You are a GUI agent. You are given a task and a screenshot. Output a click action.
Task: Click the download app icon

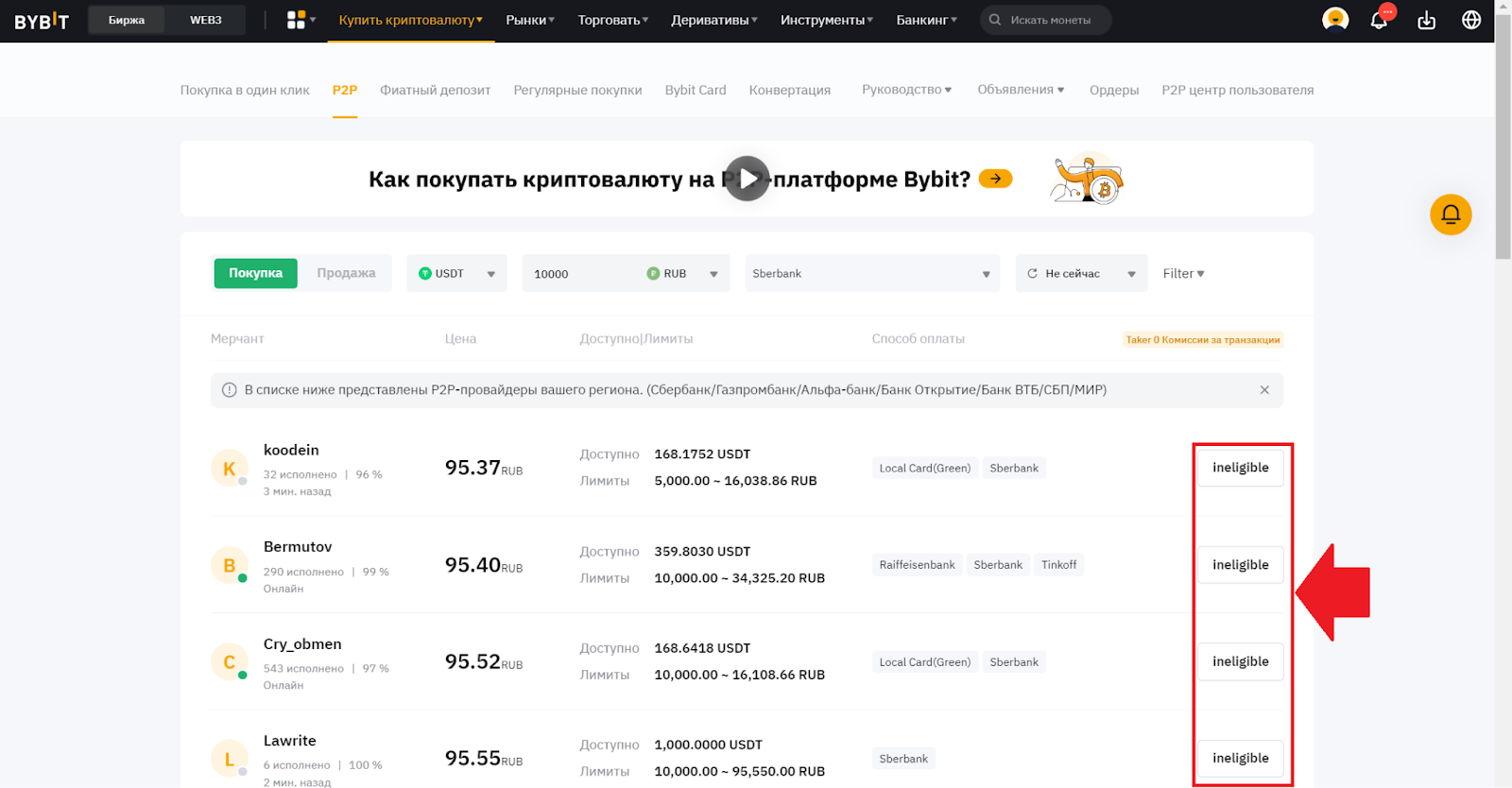[1427, 20]
